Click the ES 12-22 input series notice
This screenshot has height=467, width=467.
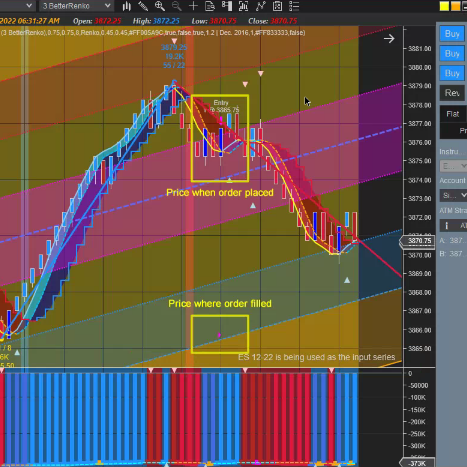point(316,357)
